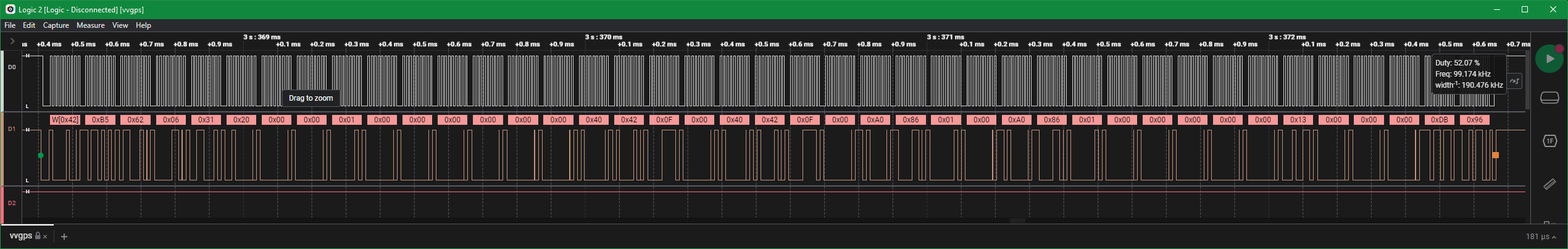The width and height of the screenshot is (1568, 249).
Task: Select the D0 channel label
Action: pos(12,67)
